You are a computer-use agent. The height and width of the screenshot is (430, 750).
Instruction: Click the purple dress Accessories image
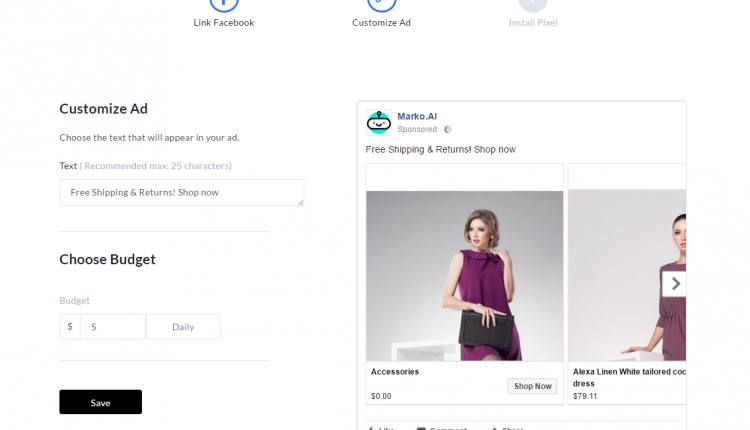(x=464, y=276)
